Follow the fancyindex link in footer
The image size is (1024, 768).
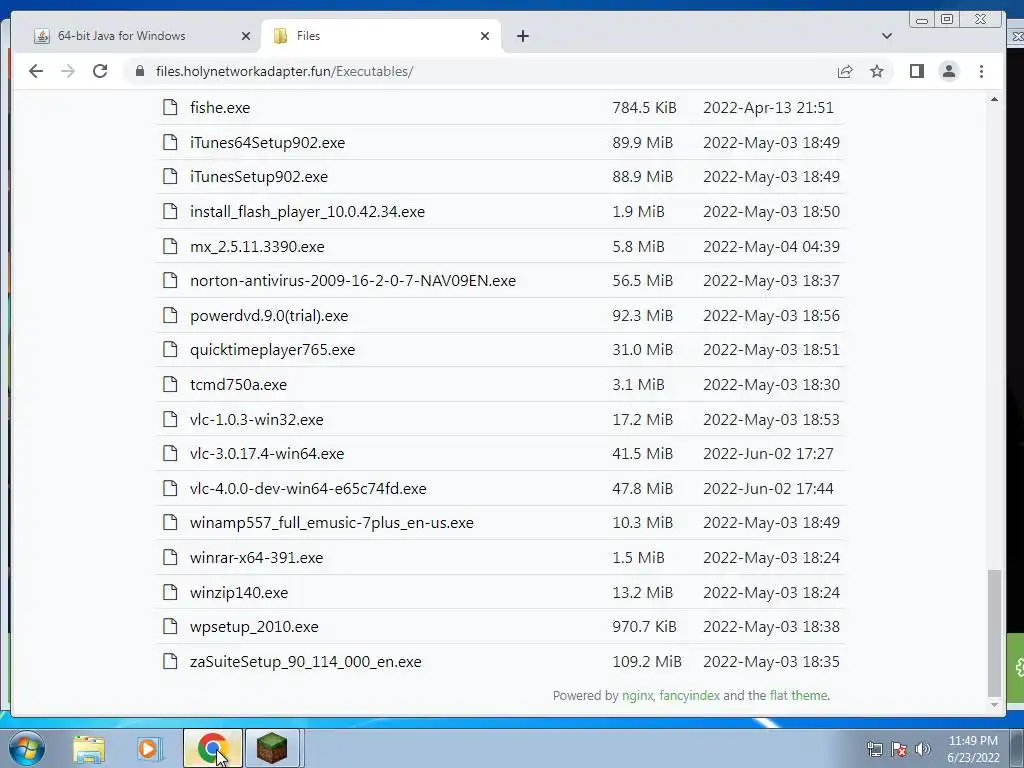(690, 696)
